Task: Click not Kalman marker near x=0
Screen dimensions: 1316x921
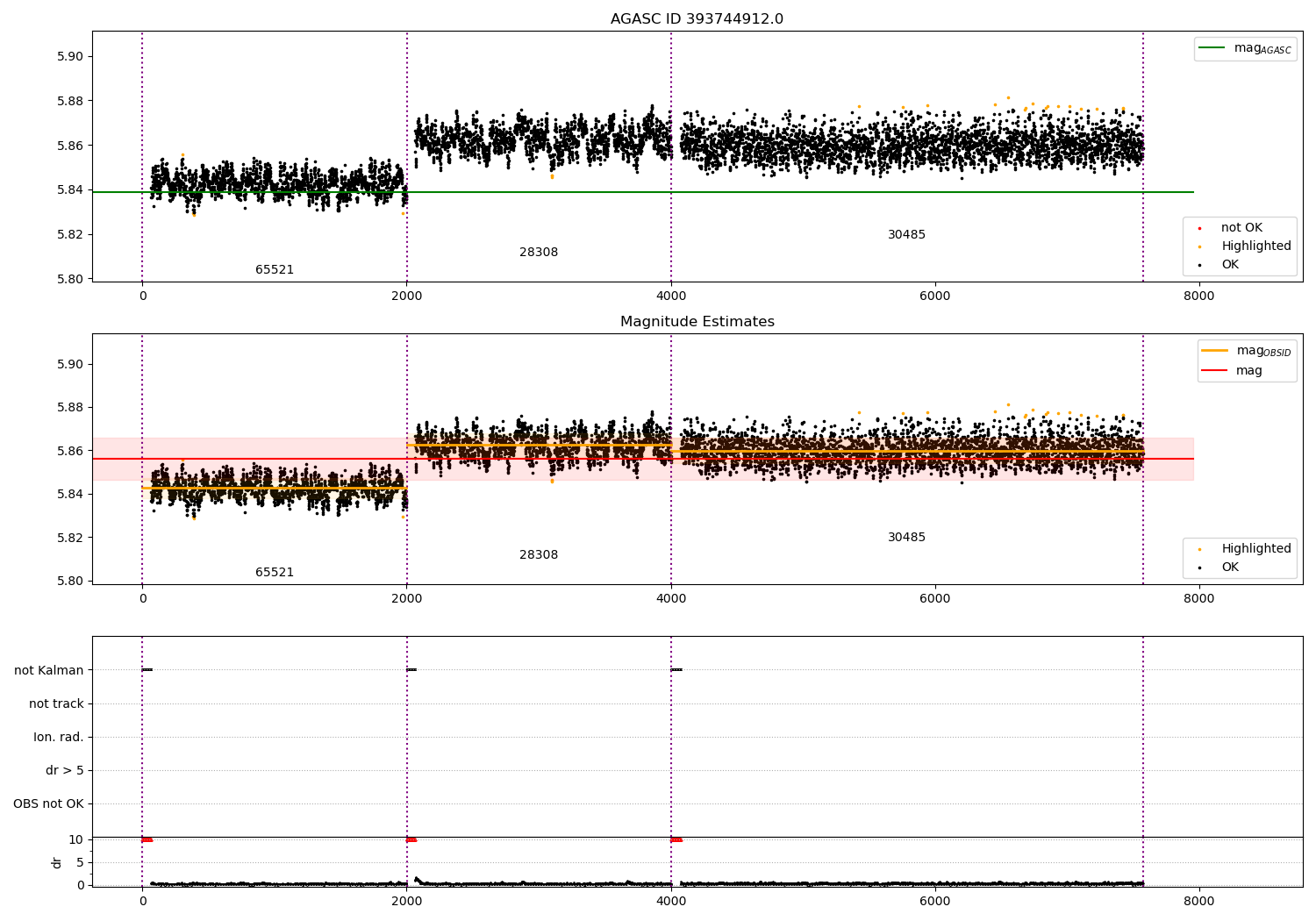Action: click(x=147, y=670)
